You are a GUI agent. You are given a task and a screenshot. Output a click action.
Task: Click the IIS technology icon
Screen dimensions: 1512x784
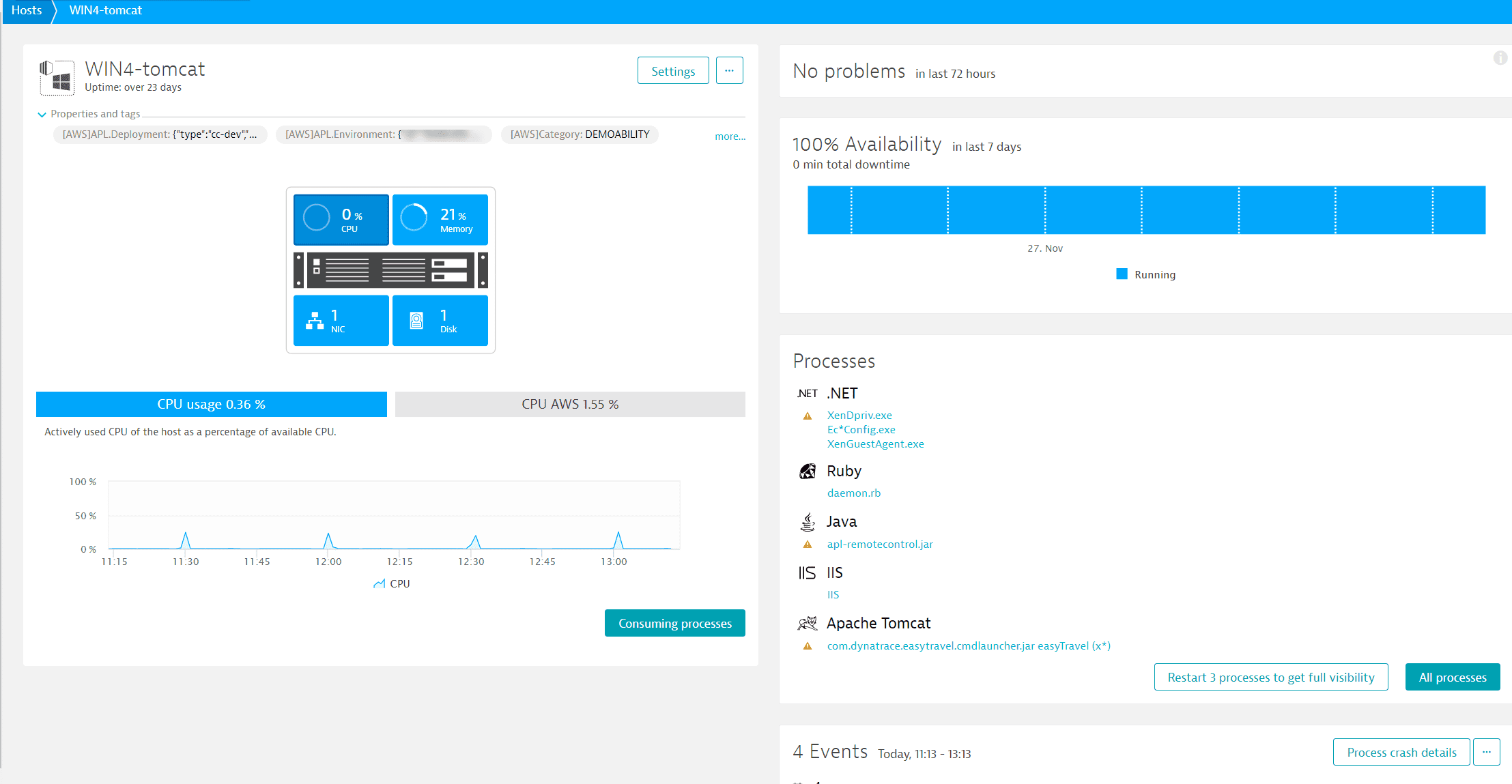[x=808, y=573]
